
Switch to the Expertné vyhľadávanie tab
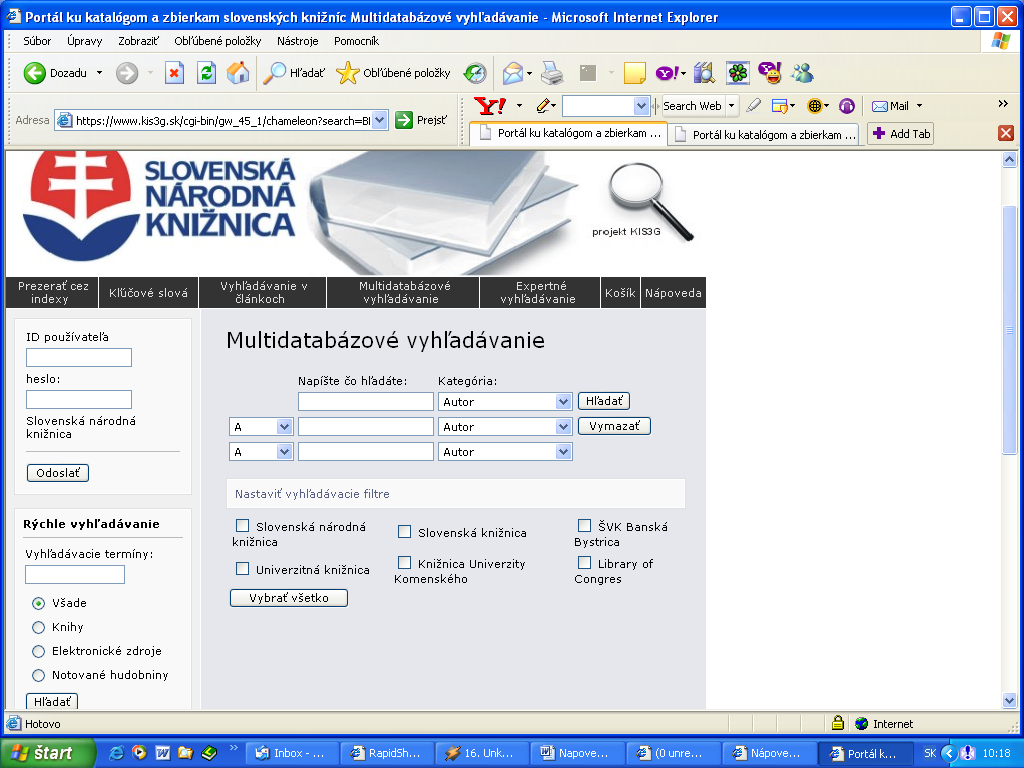pos(539,292)
